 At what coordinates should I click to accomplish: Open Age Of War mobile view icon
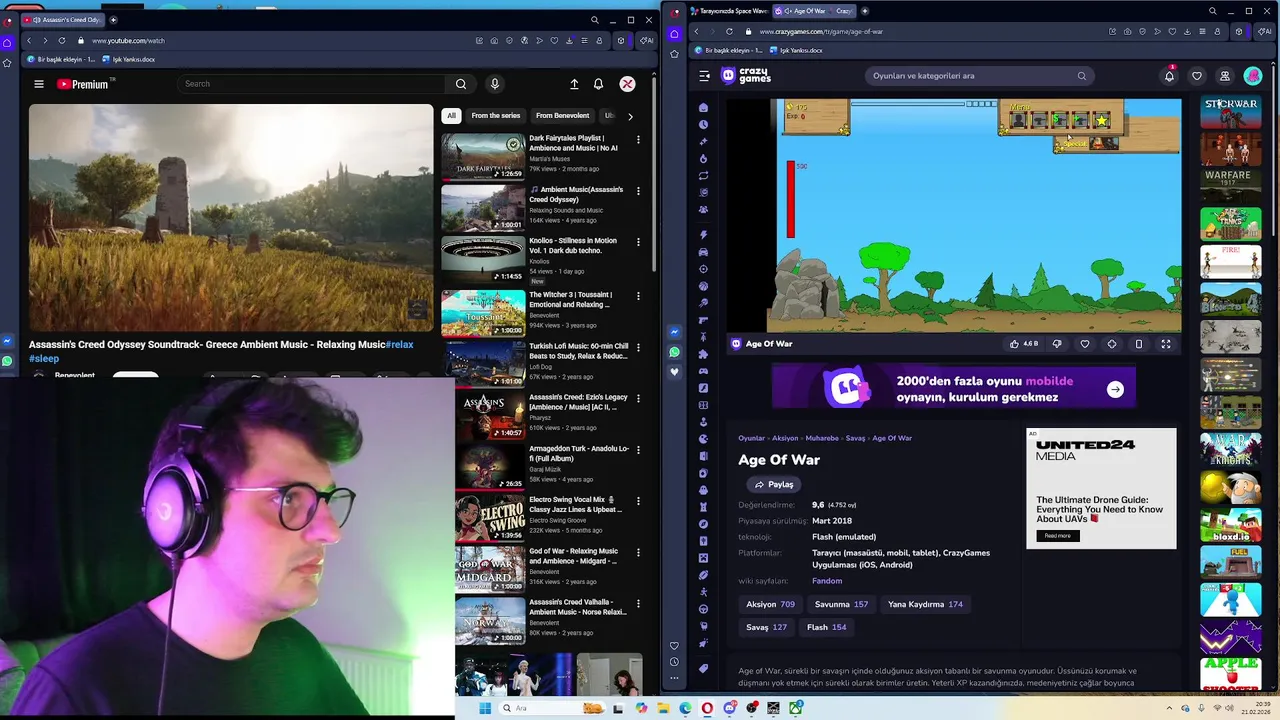1139,344
